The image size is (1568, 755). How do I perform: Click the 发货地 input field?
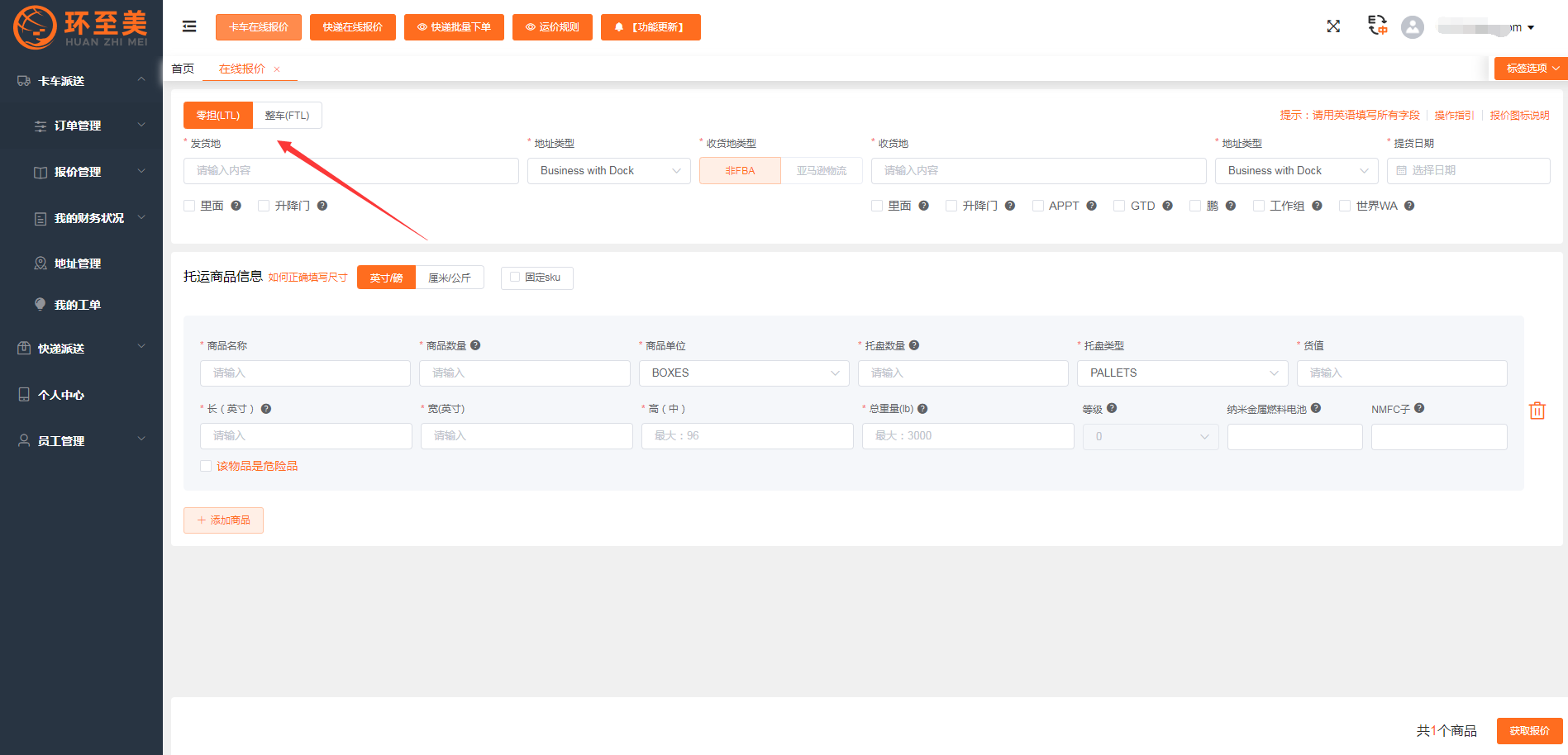tap(350, 171)
